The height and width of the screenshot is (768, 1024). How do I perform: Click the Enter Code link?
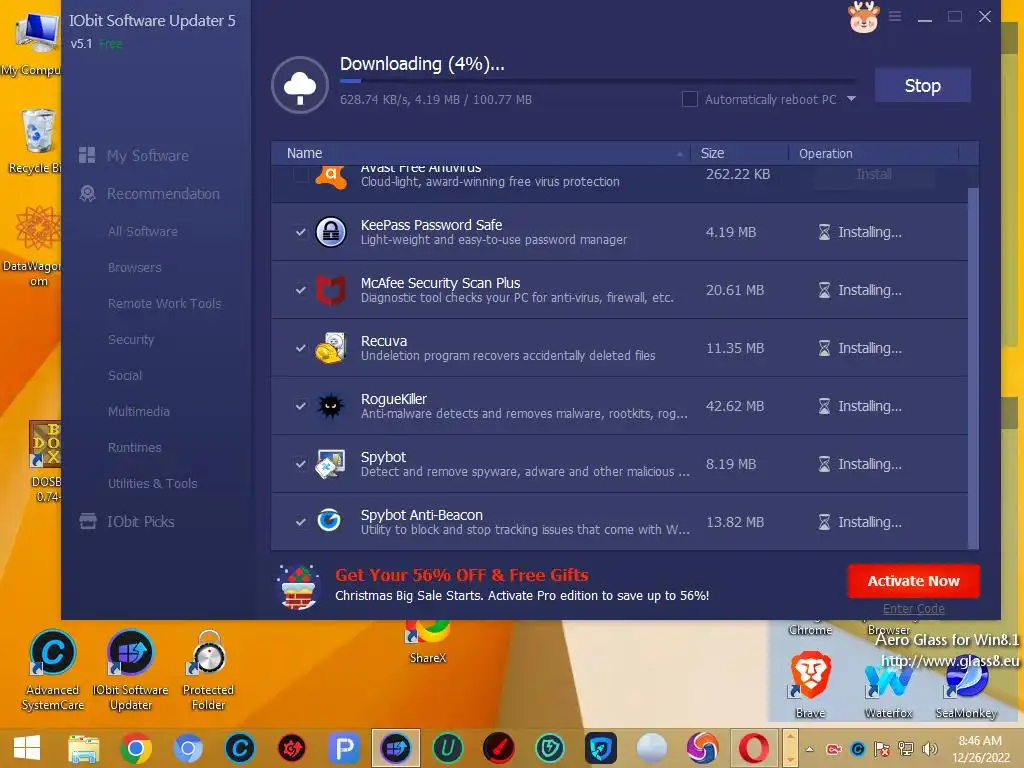[913, 609]
